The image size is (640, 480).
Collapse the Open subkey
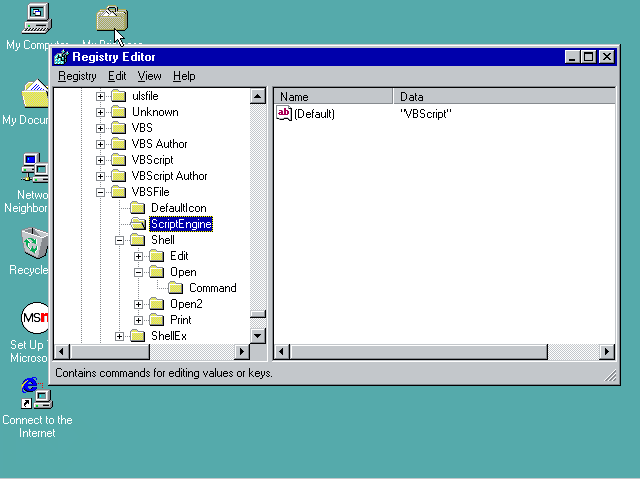coord(138,272)
